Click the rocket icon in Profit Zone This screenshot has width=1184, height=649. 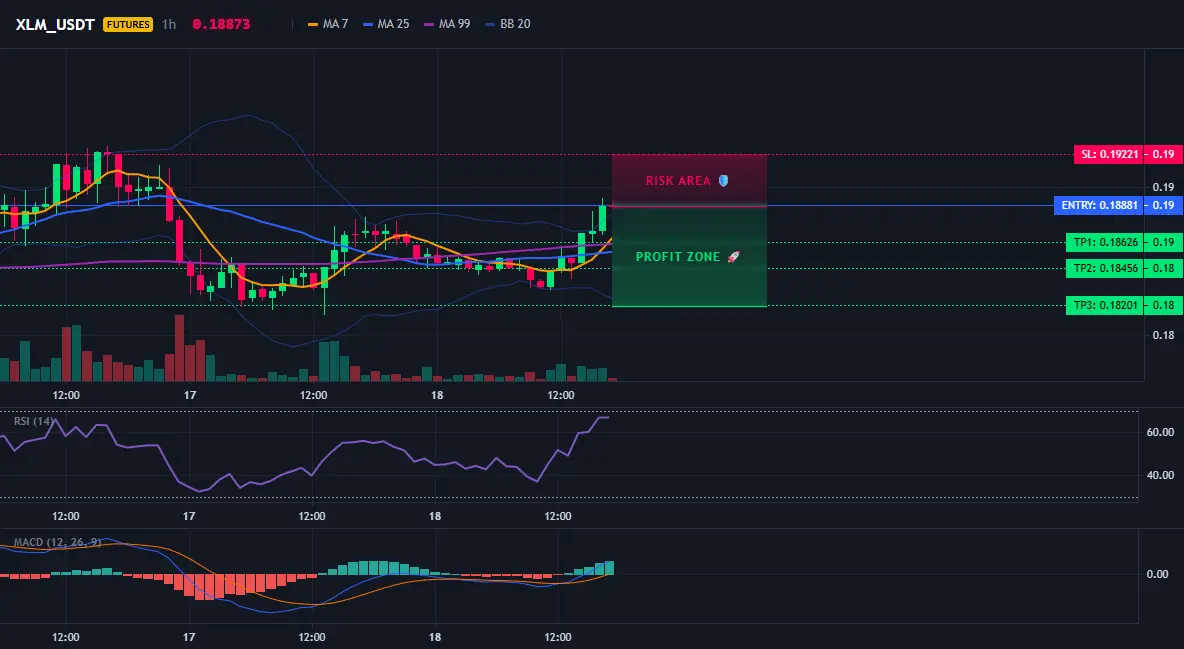point(733,257)
